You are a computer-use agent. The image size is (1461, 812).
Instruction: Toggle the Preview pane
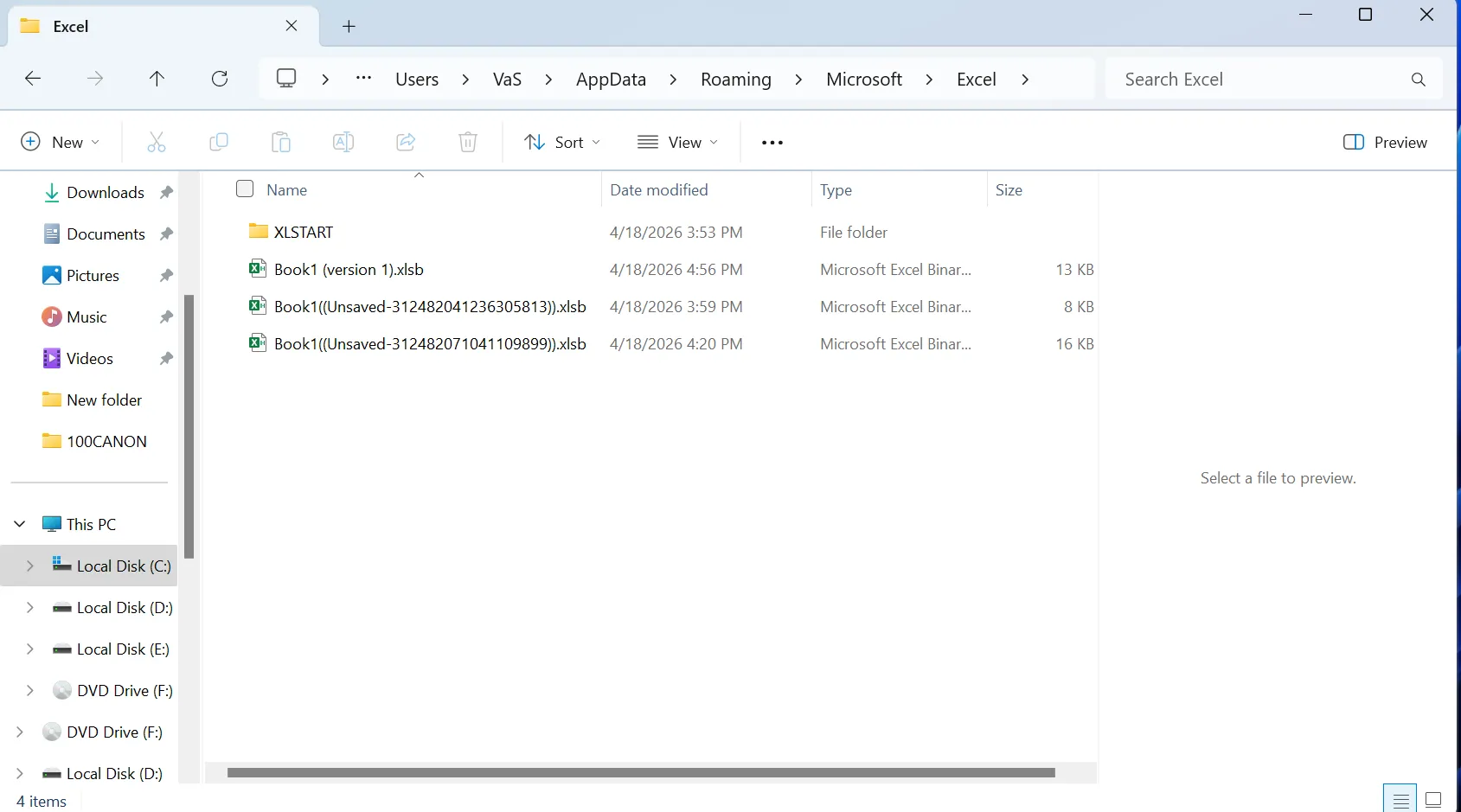1385,143
